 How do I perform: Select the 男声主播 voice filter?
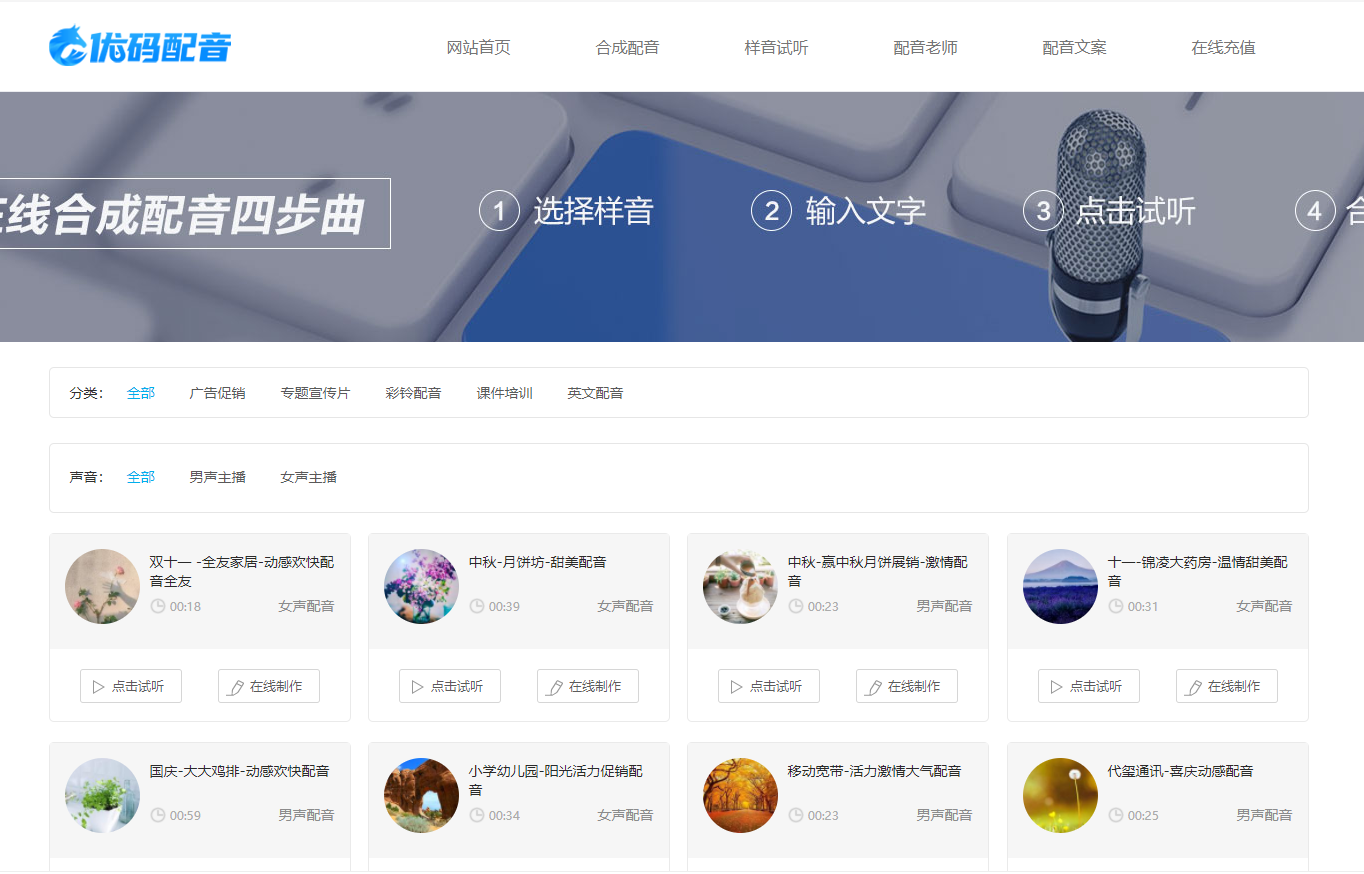coord(217,477)
